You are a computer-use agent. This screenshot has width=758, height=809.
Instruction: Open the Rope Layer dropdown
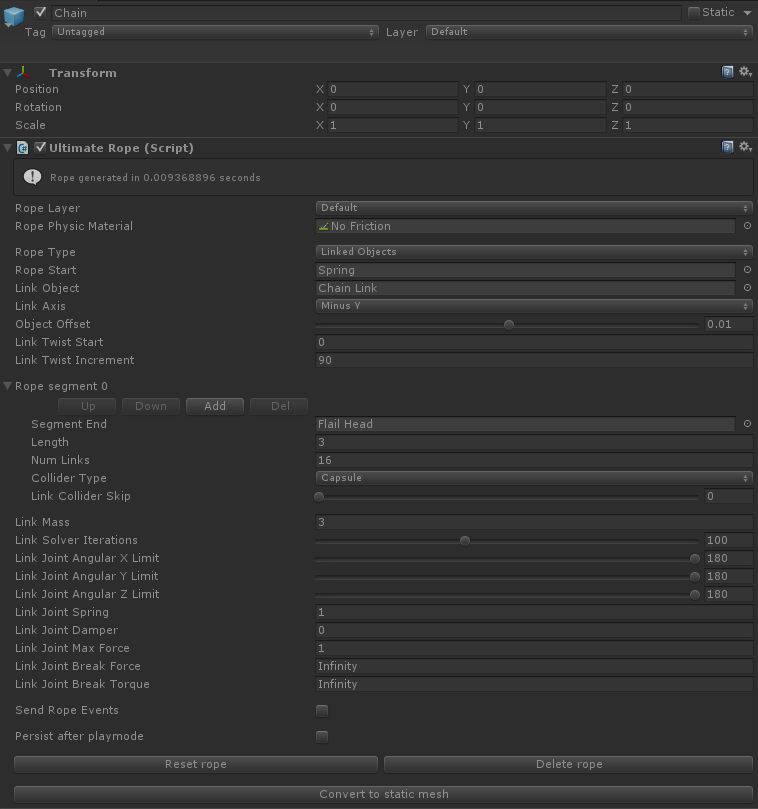pyautogui.click(x=534, y=208)
